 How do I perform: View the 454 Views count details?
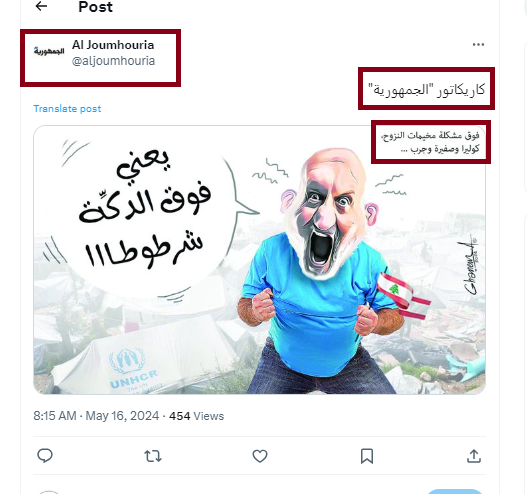(196, 416)
